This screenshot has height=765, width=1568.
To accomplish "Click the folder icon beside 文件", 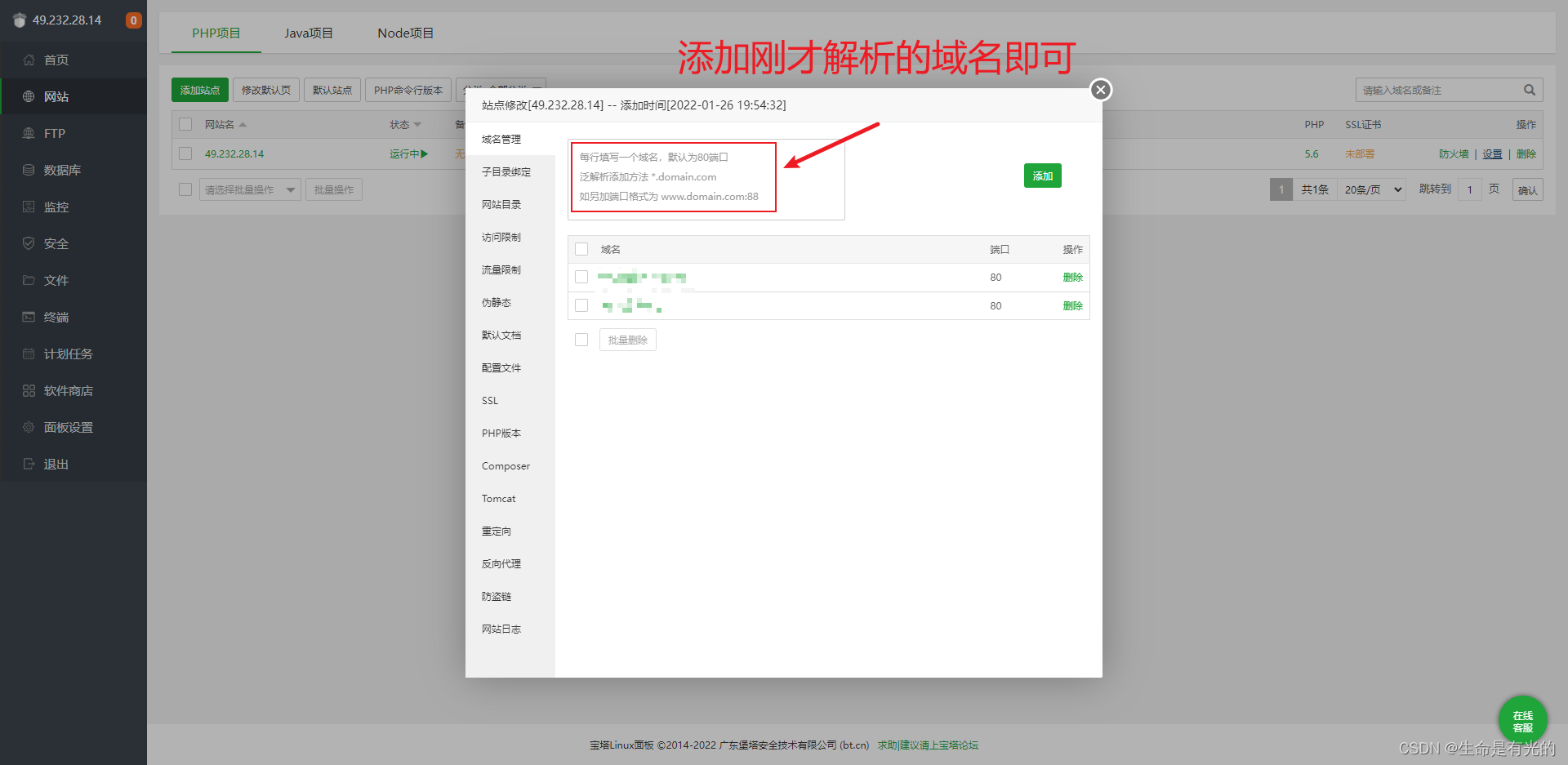I will click(x=29, y=280).
